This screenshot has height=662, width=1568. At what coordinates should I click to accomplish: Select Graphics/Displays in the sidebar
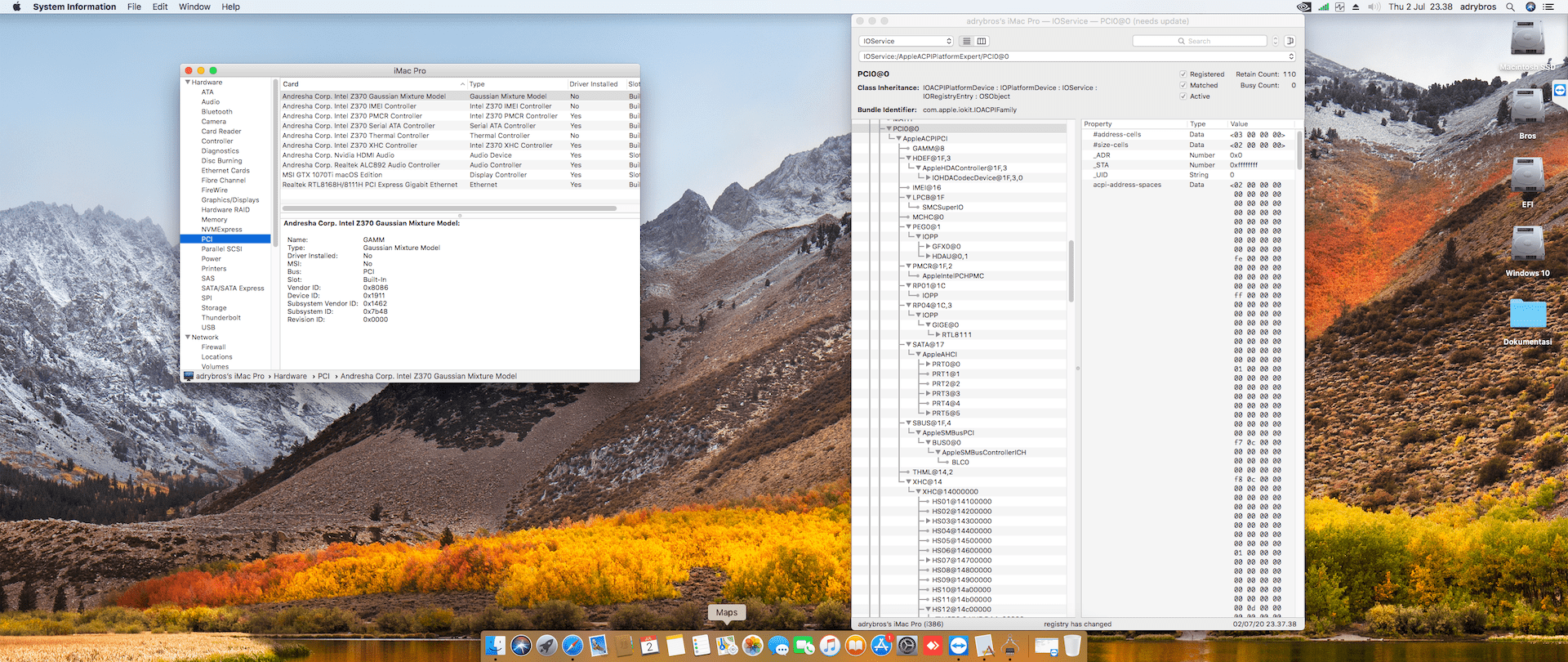click(x=230, y=200)
